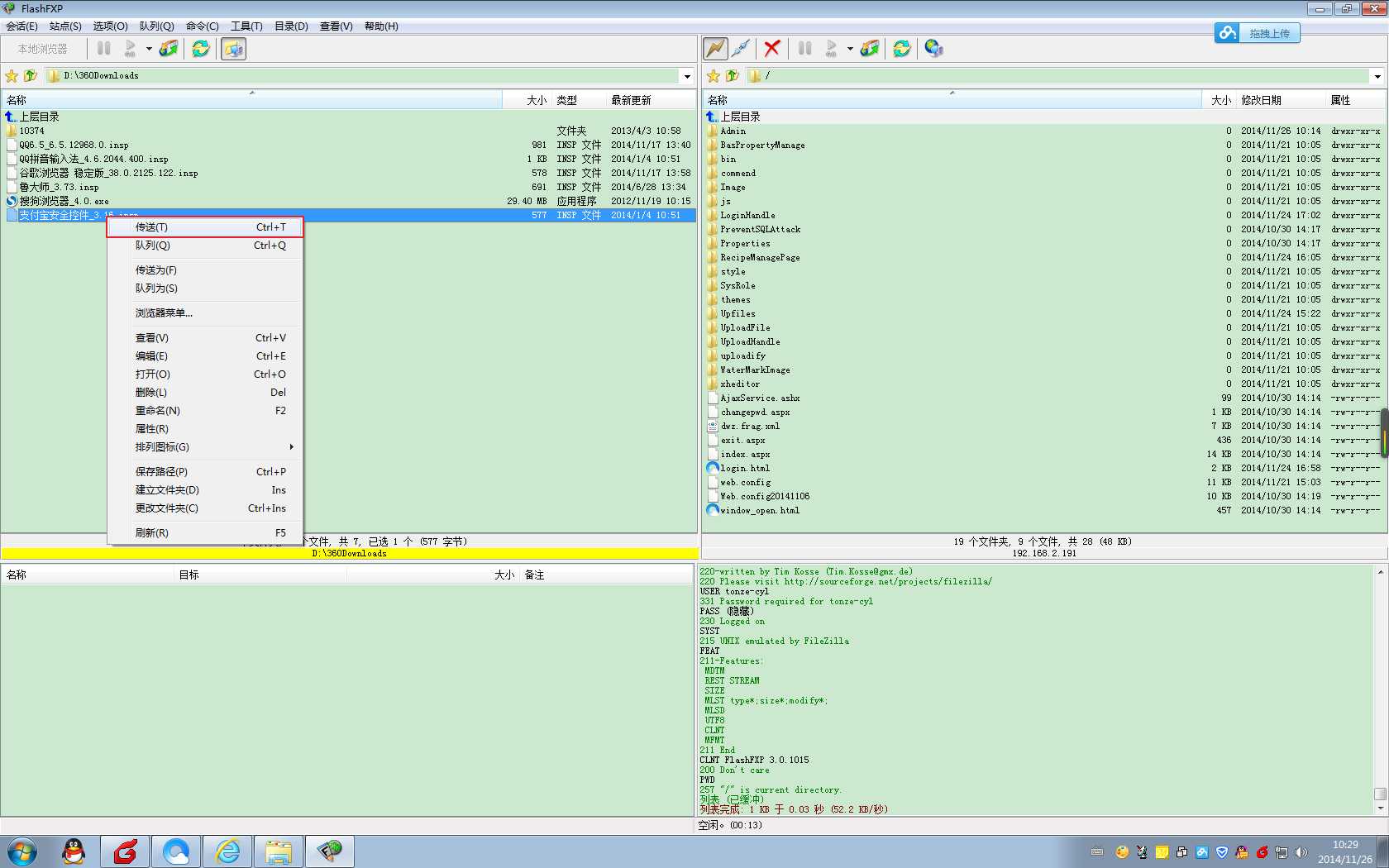Choose 重命名(N) in the context menu
Viewport: 1389px width, 868px height.
tap(205, 411)
